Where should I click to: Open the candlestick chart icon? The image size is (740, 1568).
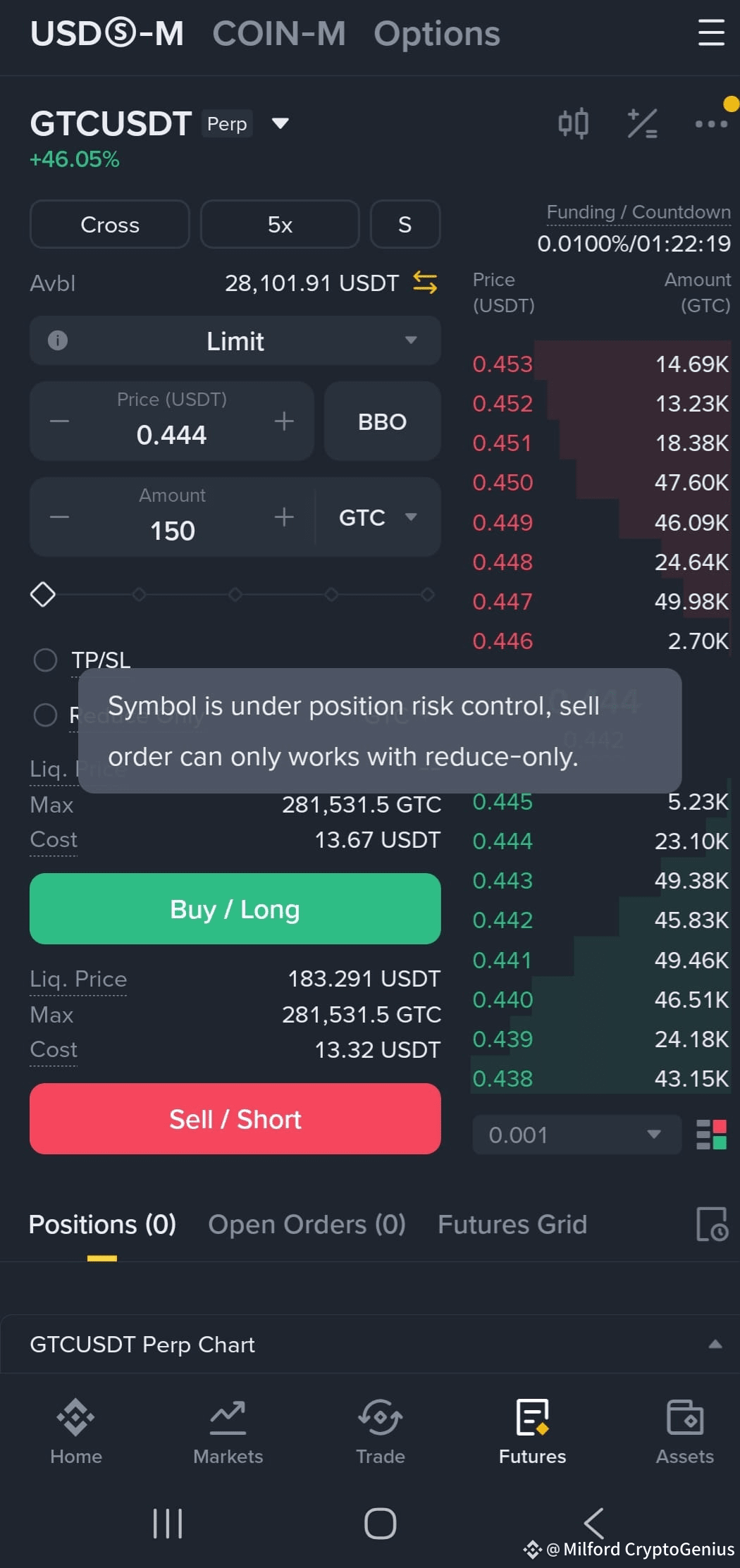click(x=573, y=123)
